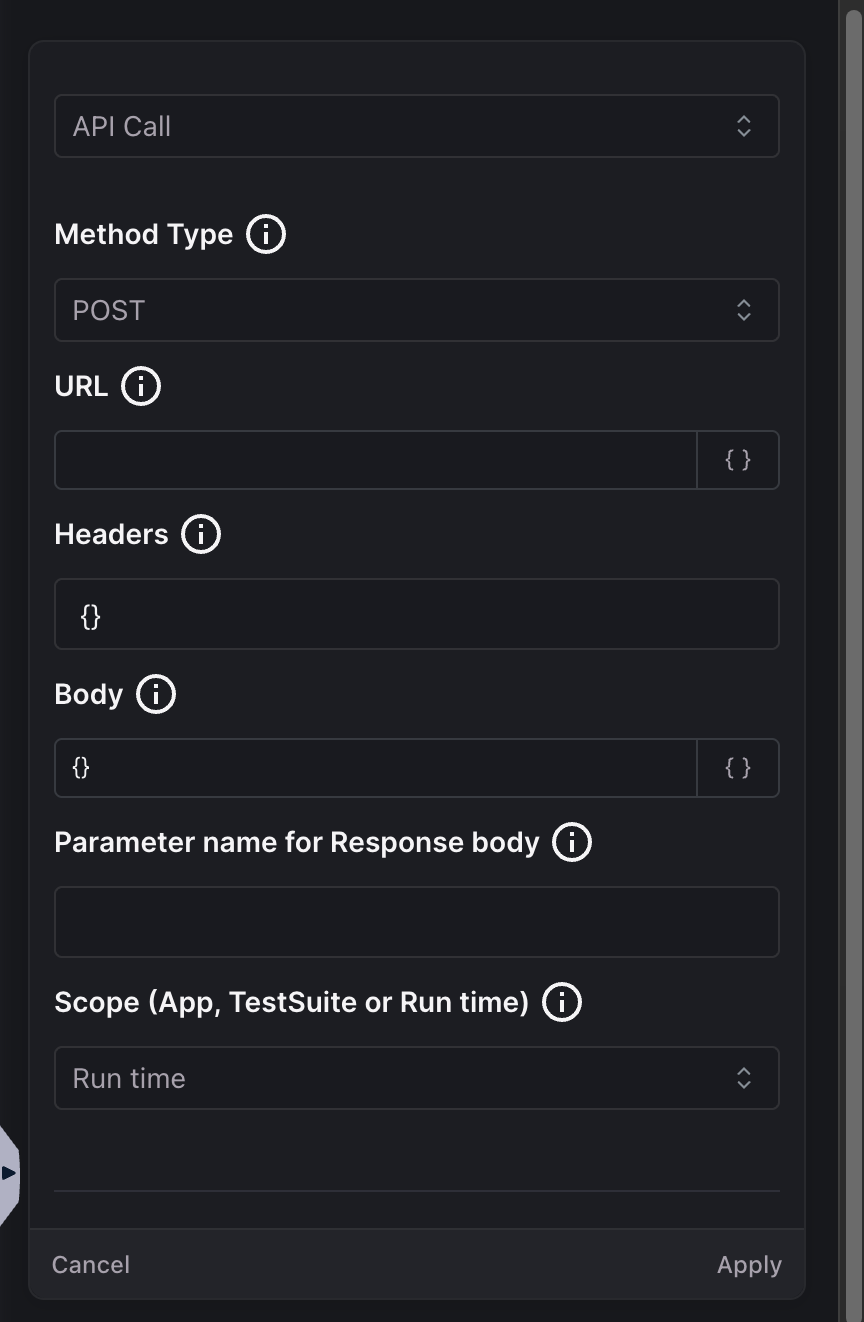Click inside the URL input field
Screen dimensions: 864x1322
370,460
